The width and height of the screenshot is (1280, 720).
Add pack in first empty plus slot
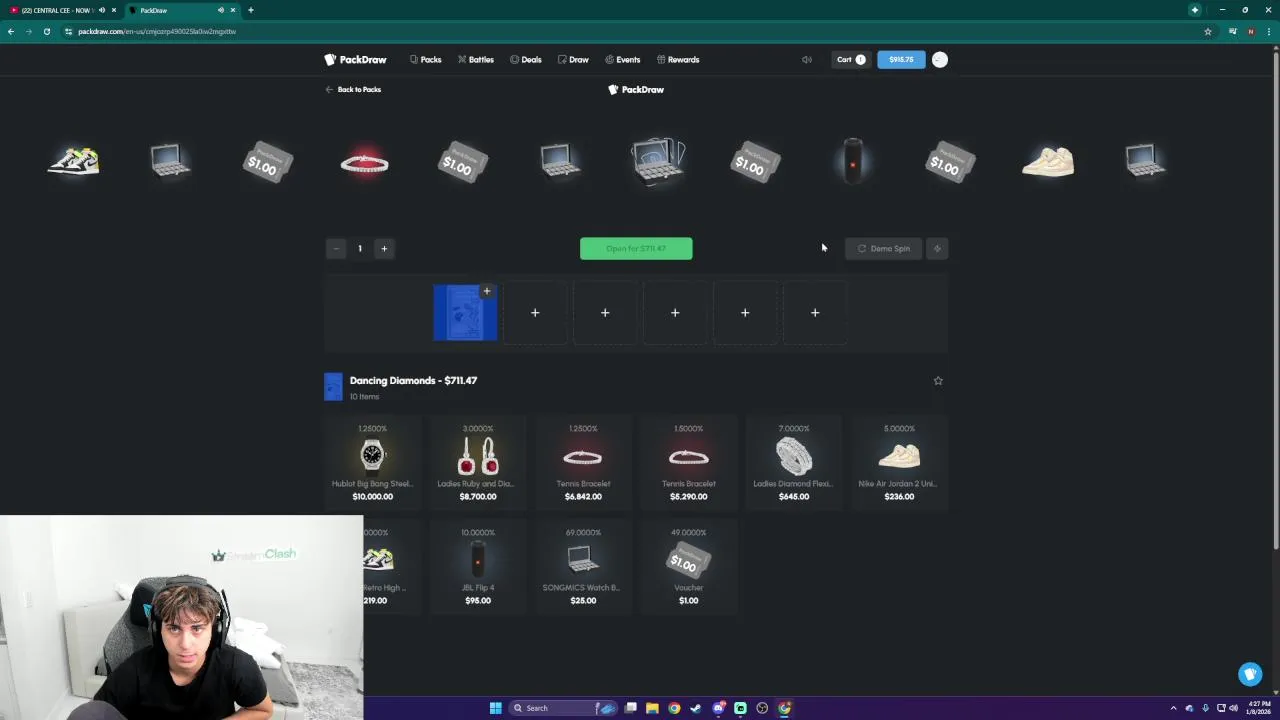click(535, 313)
